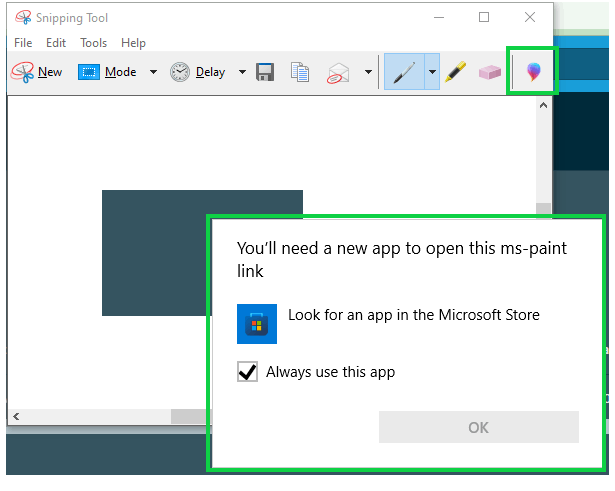Viewport: 615px width, 491px height.
Task: Open the File menu
Action: click(x=23, y=42)
